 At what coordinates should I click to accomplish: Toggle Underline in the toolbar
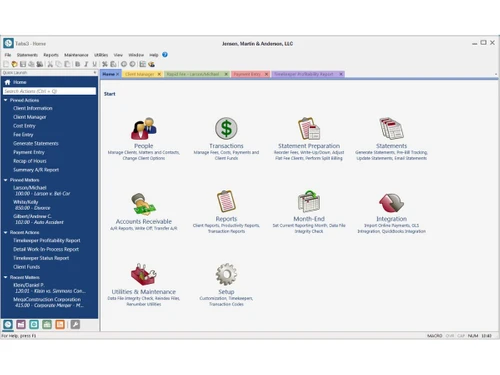(x=95, y=64)
